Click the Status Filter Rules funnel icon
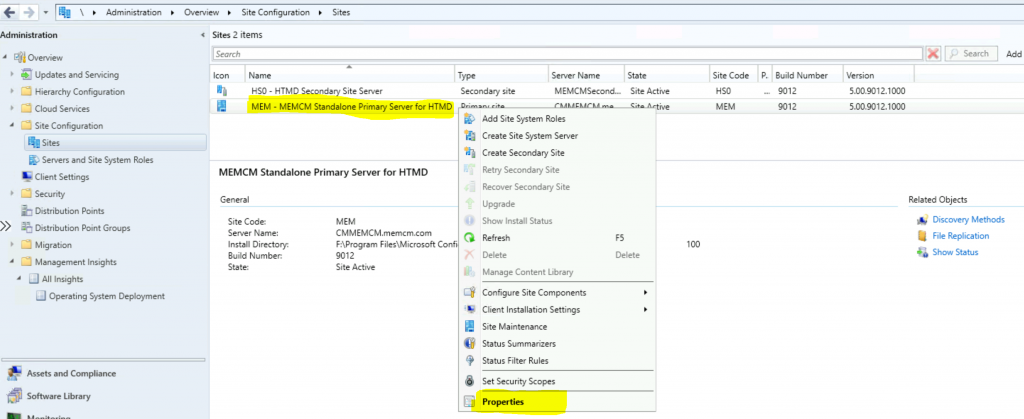1024x419 pixels. (x=469, y=360)
